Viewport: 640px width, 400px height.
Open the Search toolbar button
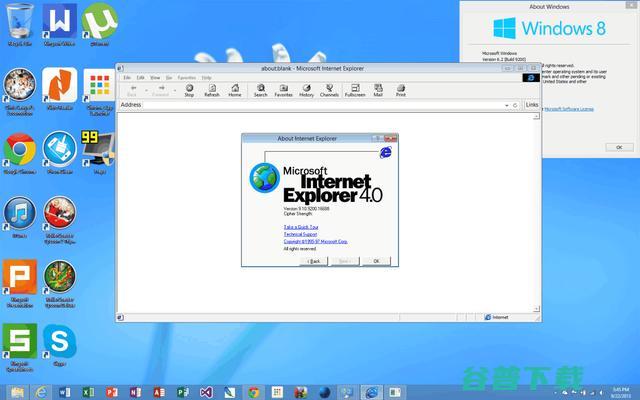(260, 89)
